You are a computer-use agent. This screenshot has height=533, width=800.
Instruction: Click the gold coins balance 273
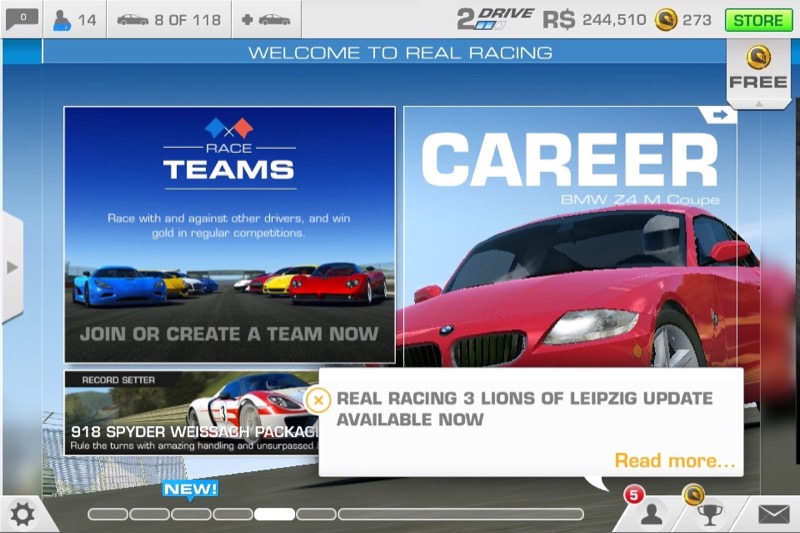684,19
